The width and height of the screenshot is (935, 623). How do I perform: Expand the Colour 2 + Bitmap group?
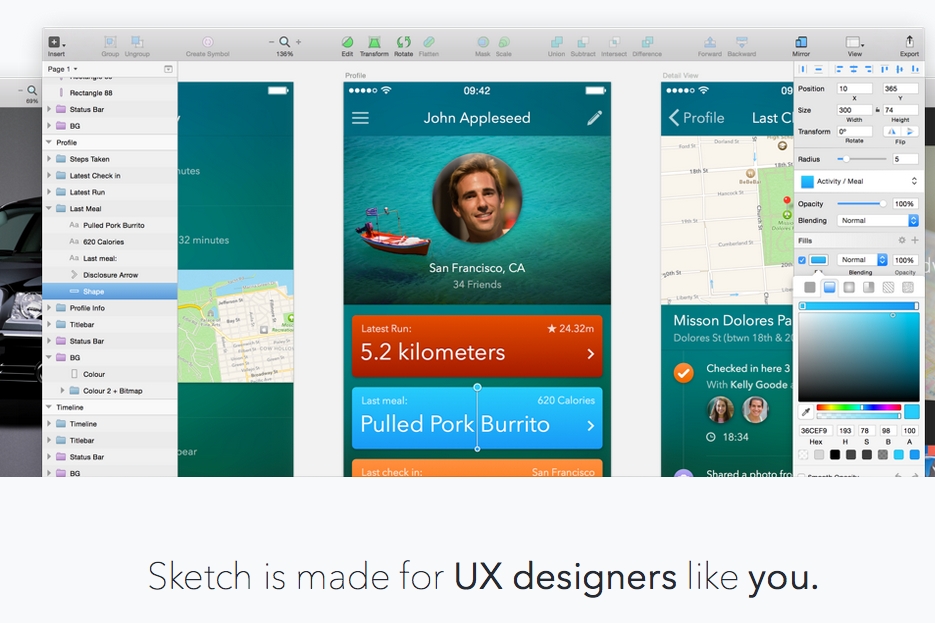(x=63, y=390)
